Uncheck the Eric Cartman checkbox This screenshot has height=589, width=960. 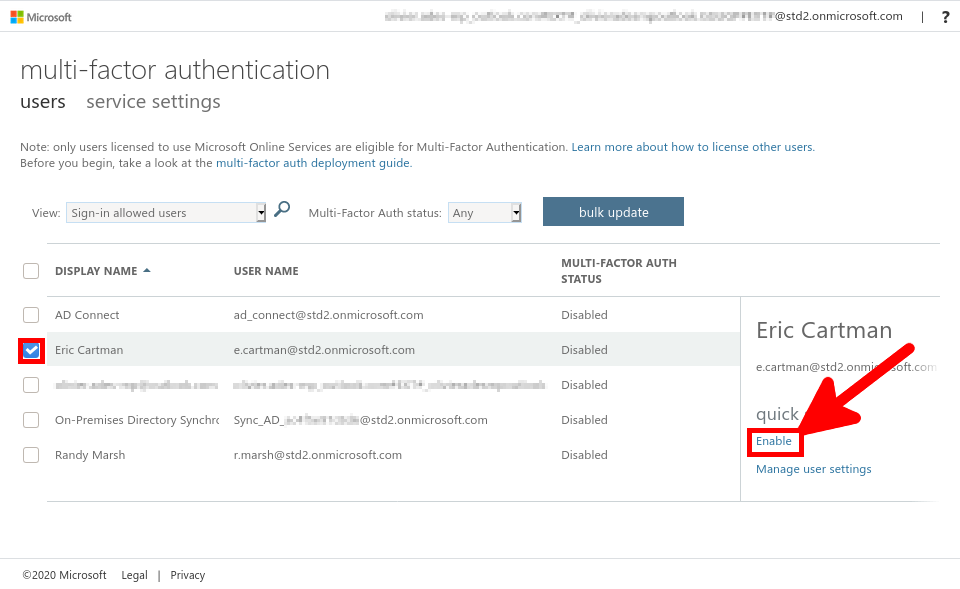tap(31, 350)
